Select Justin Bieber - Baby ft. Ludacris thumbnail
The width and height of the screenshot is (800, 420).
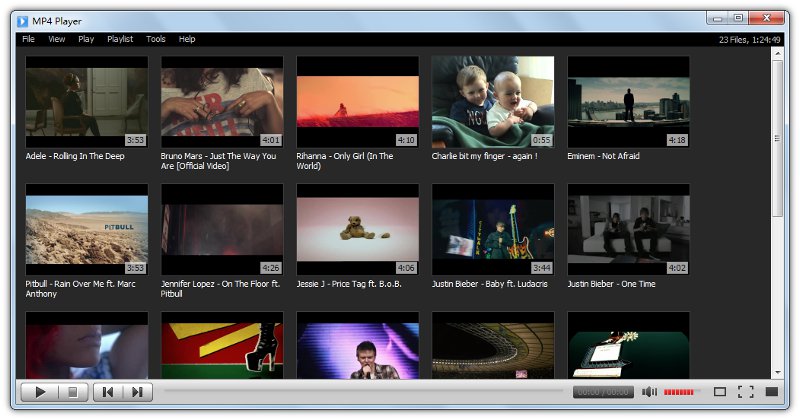tap(493, 230)
